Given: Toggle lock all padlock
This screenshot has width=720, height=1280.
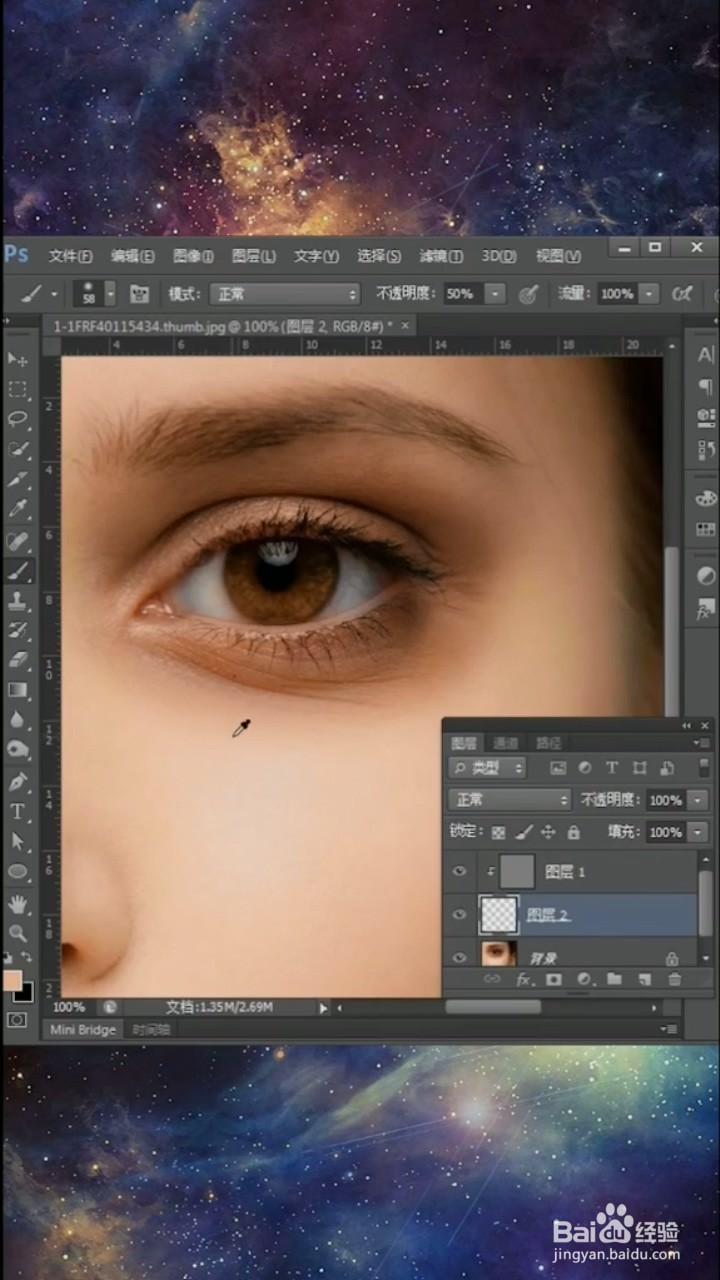Looking at the screenshot, I should (x=574, y=832).
